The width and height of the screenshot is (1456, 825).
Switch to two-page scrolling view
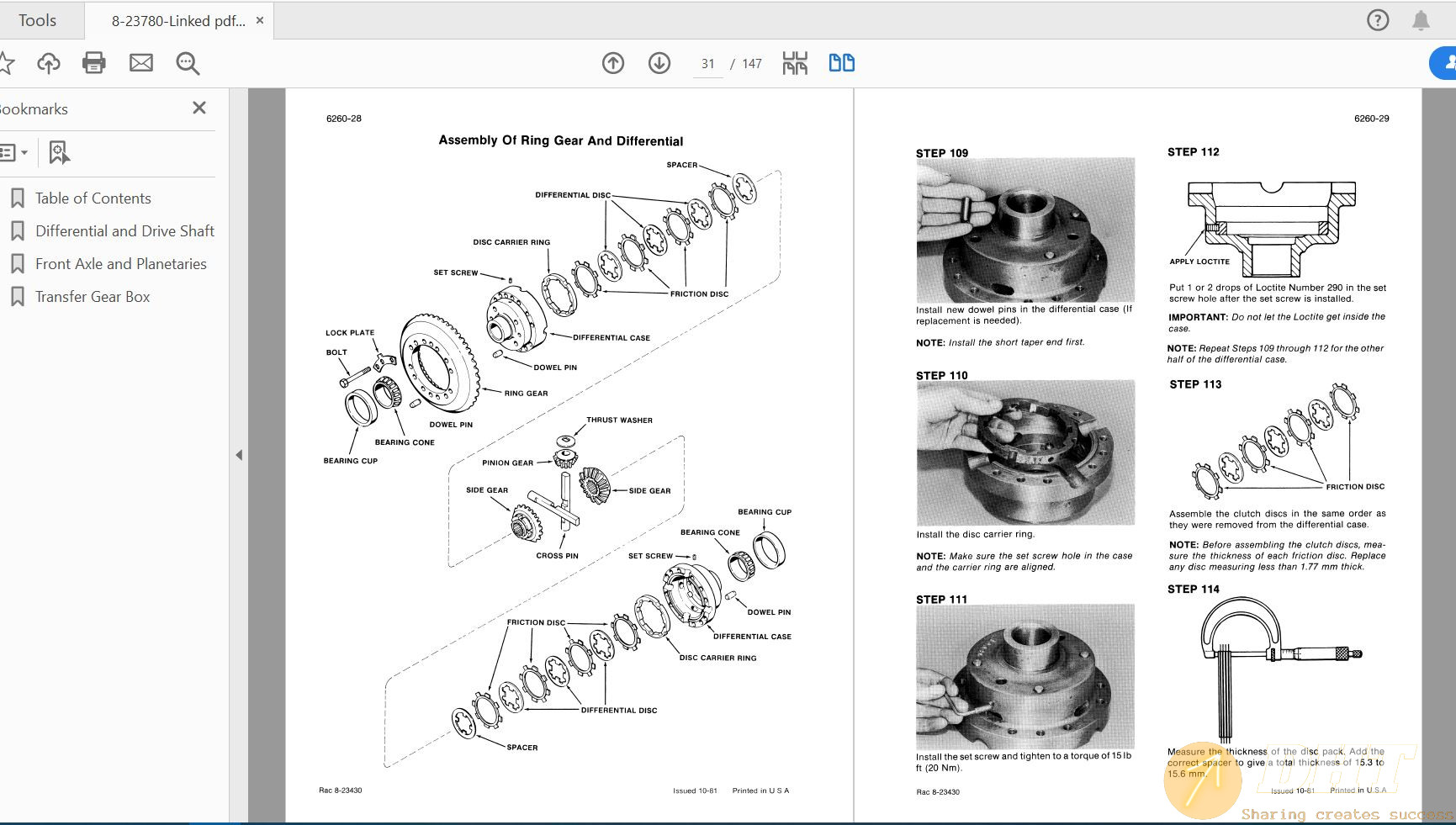click(840, 62)
